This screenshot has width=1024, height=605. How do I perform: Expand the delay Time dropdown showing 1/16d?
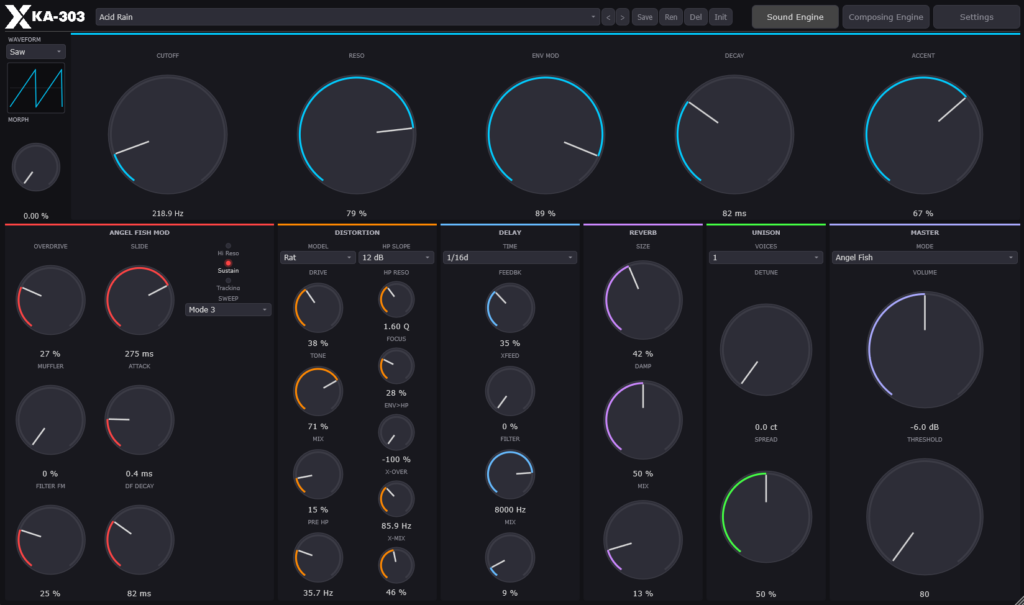tap(510, 257)
